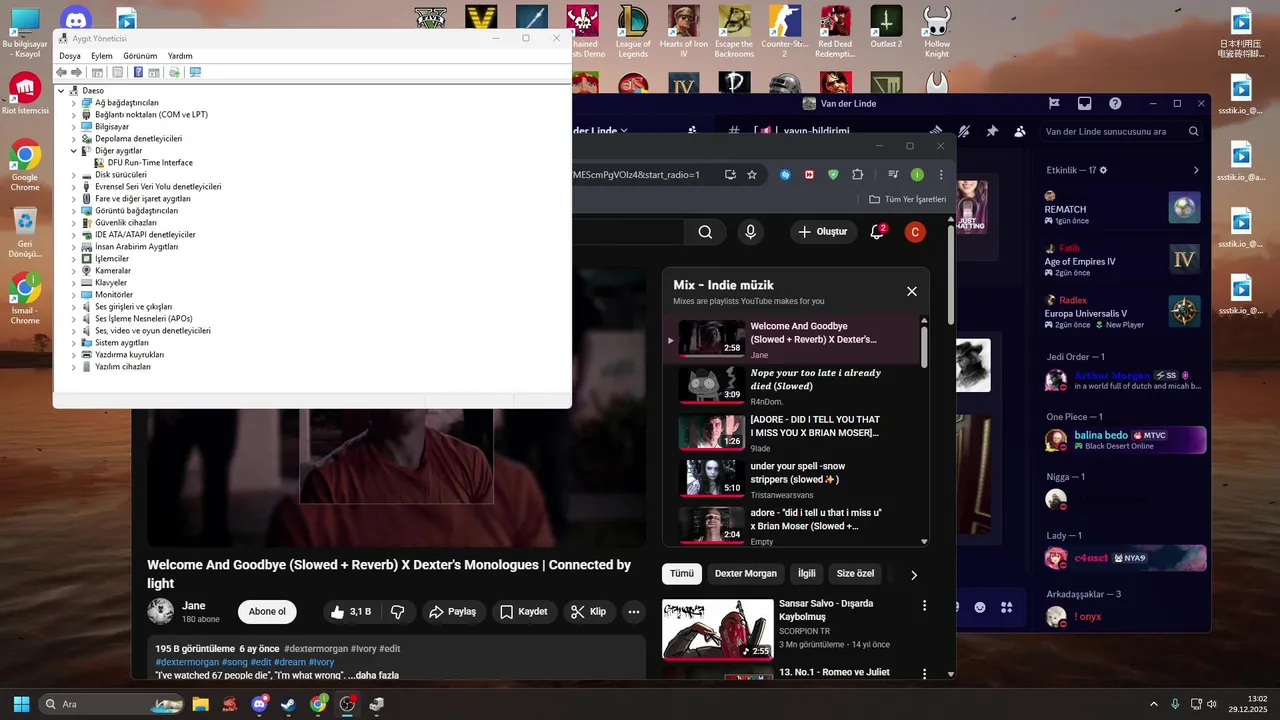
Task: Open Tüm Yer İşaretleri bookmarks folder
Action: [x=907, y=199]
